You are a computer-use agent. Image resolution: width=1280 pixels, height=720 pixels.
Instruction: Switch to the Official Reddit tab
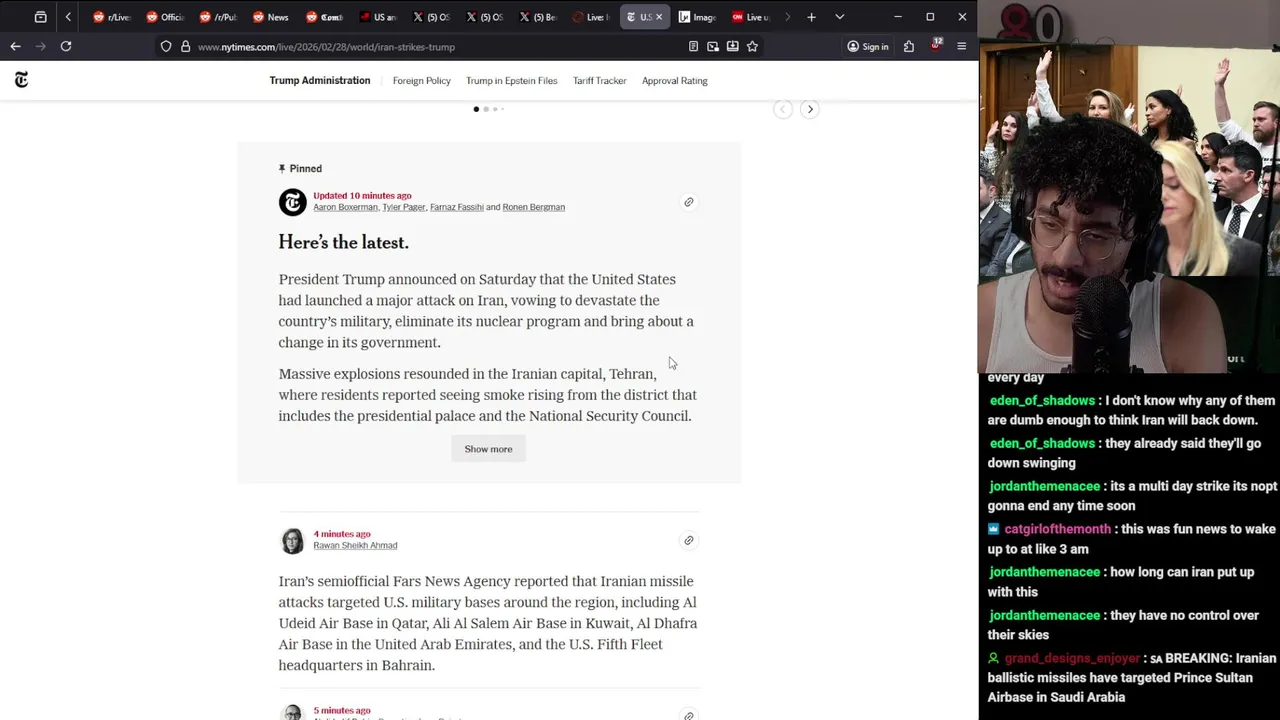(x=165, y=17)
